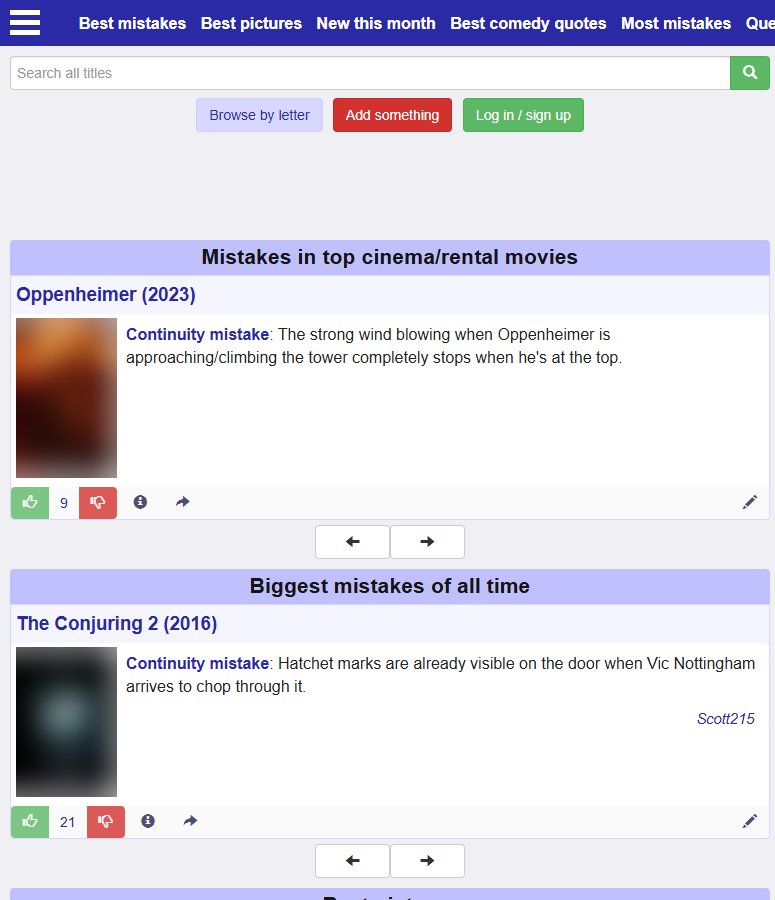Click the Log in / sign up button
Viewport: 775px width, 900px height.
point(524,115)
